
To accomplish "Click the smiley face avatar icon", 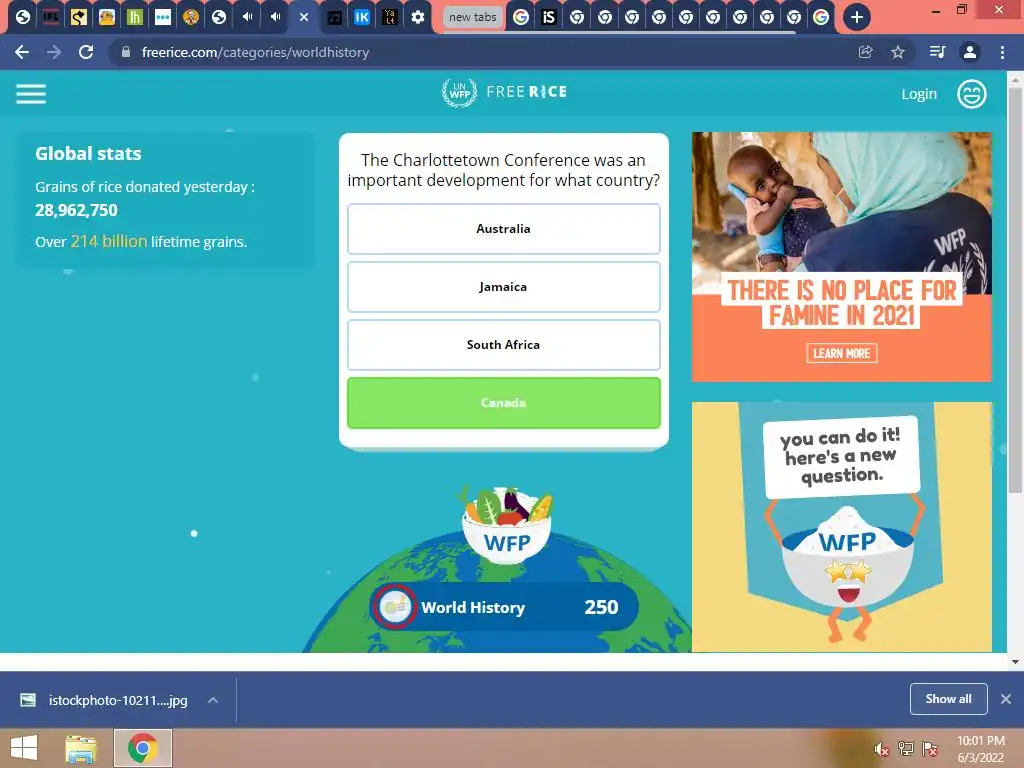I will (x=971, y=93).
